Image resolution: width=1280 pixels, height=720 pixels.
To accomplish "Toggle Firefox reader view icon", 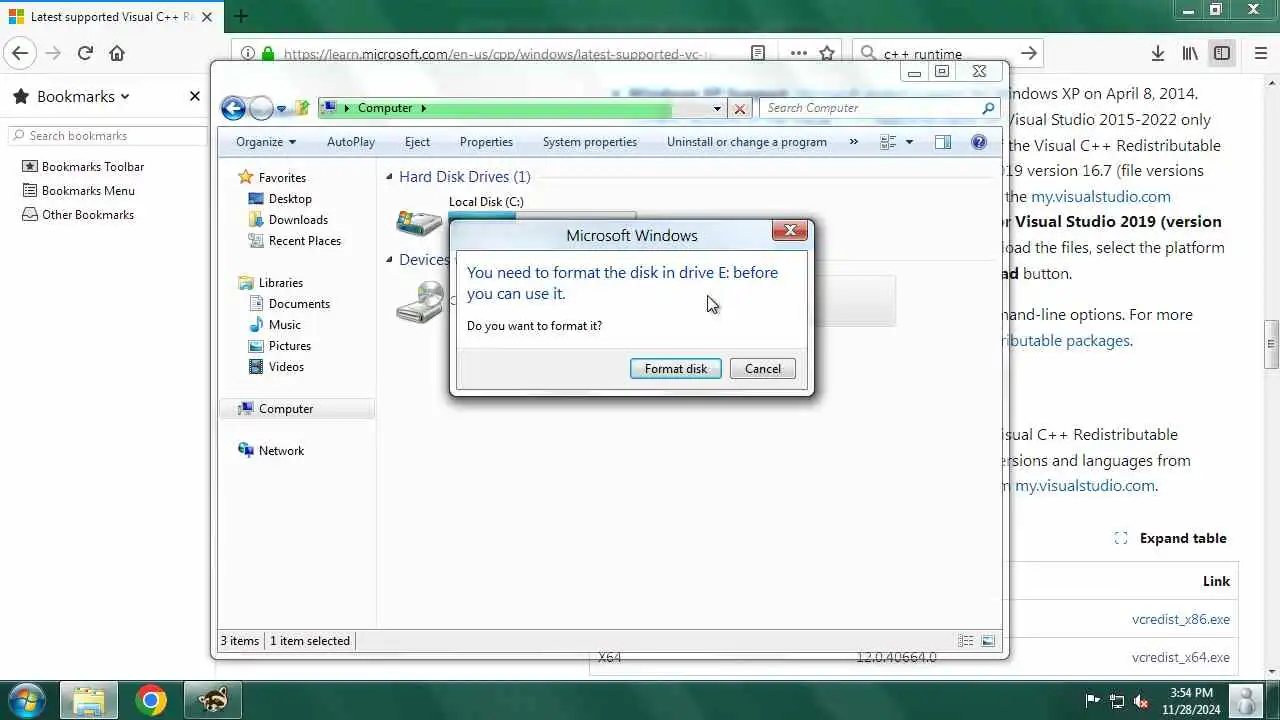I will [x=758, y=53].
